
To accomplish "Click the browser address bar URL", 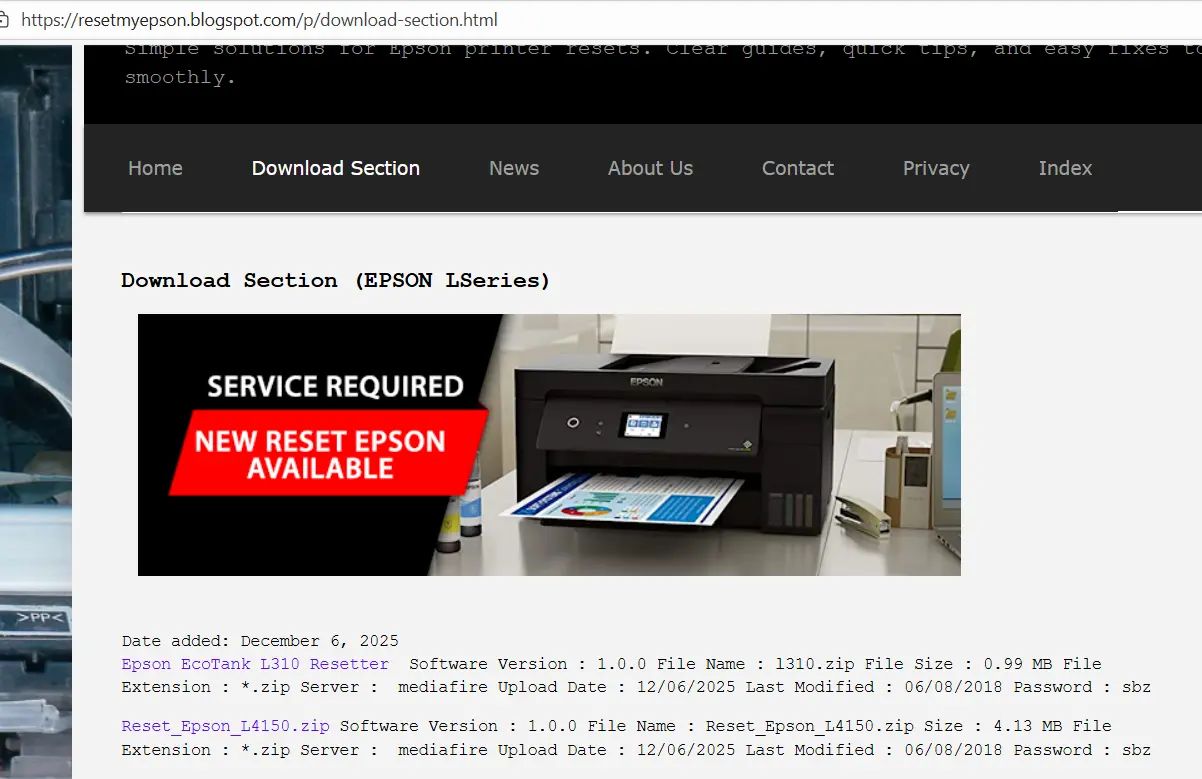I will (259, 20).
